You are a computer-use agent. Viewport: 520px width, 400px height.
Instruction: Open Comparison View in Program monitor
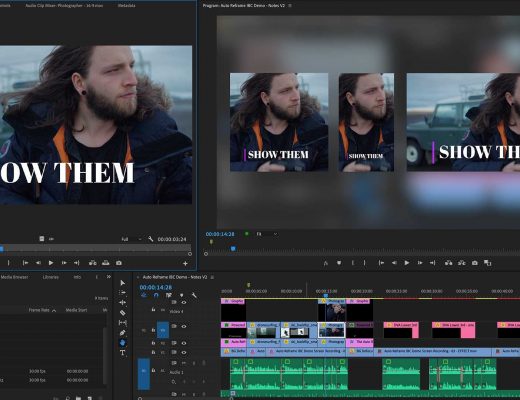[488, 263]
